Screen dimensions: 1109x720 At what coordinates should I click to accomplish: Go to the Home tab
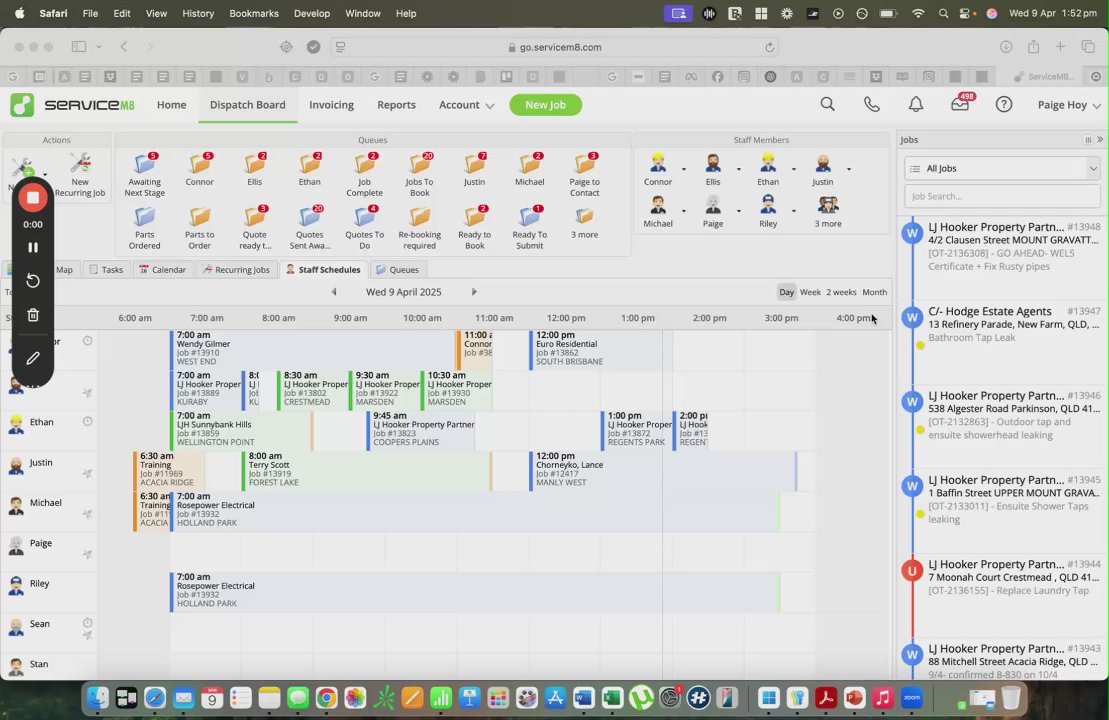[171, 105]
